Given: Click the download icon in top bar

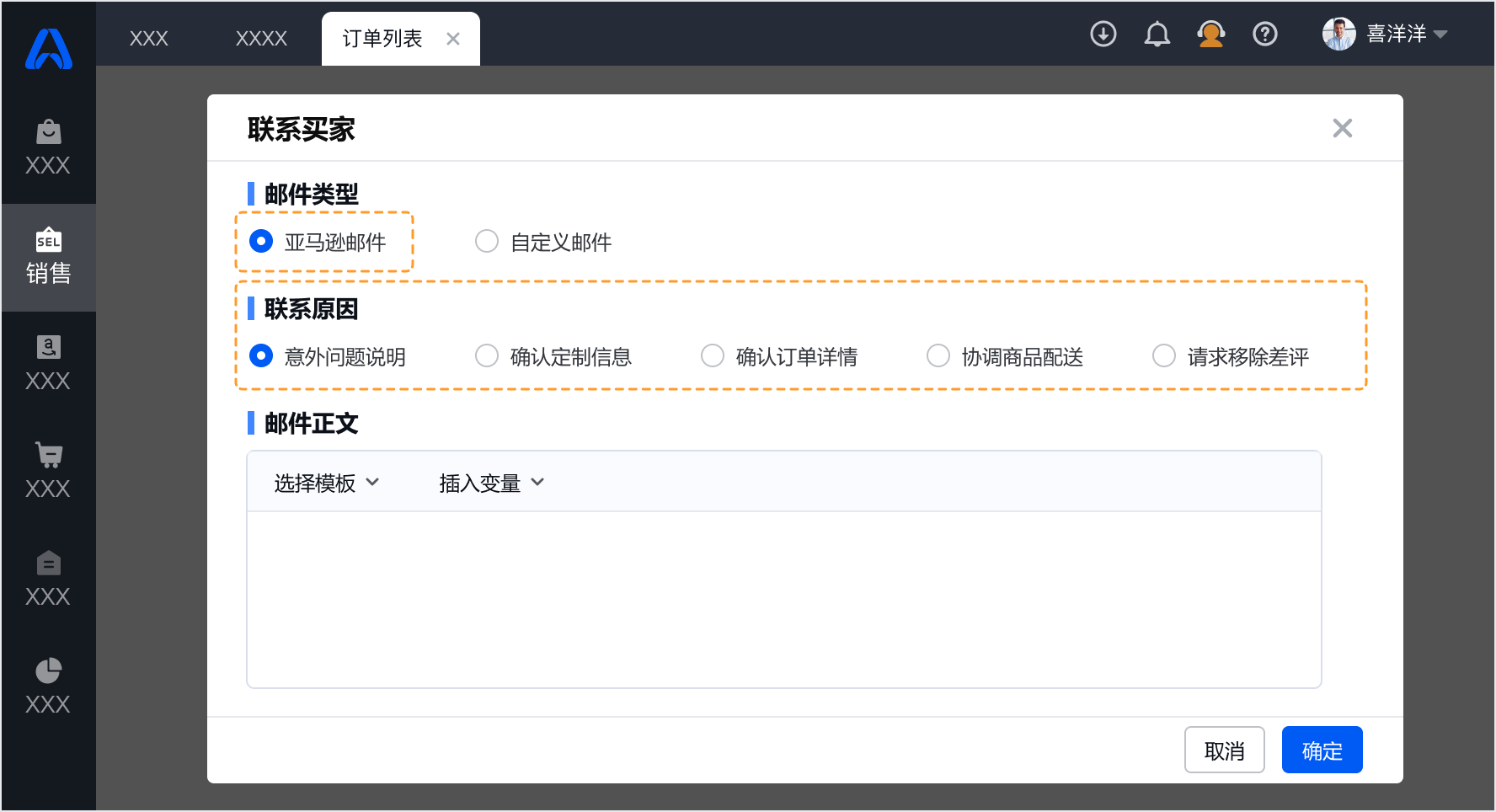Looking at the screenshot, I should pyautogui.click(x=1103, y=34).
